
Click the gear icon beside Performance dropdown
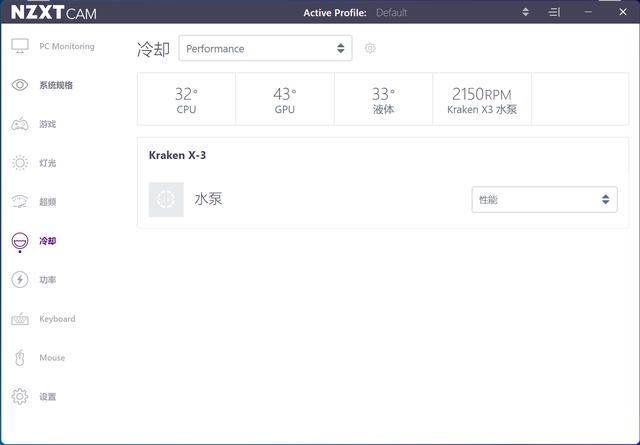click(370, 48)
